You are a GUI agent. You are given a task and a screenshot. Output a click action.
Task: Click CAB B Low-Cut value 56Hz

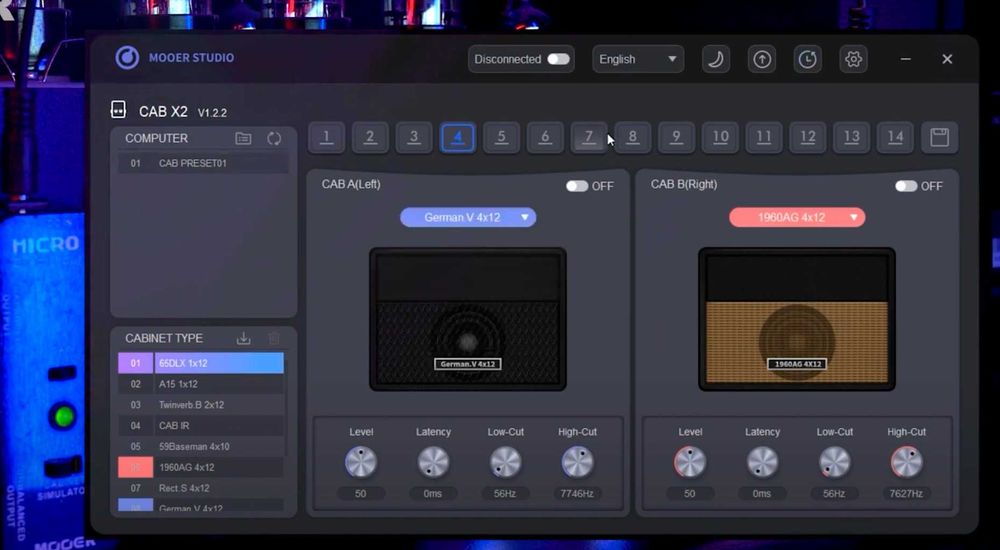tap(834, 493)
